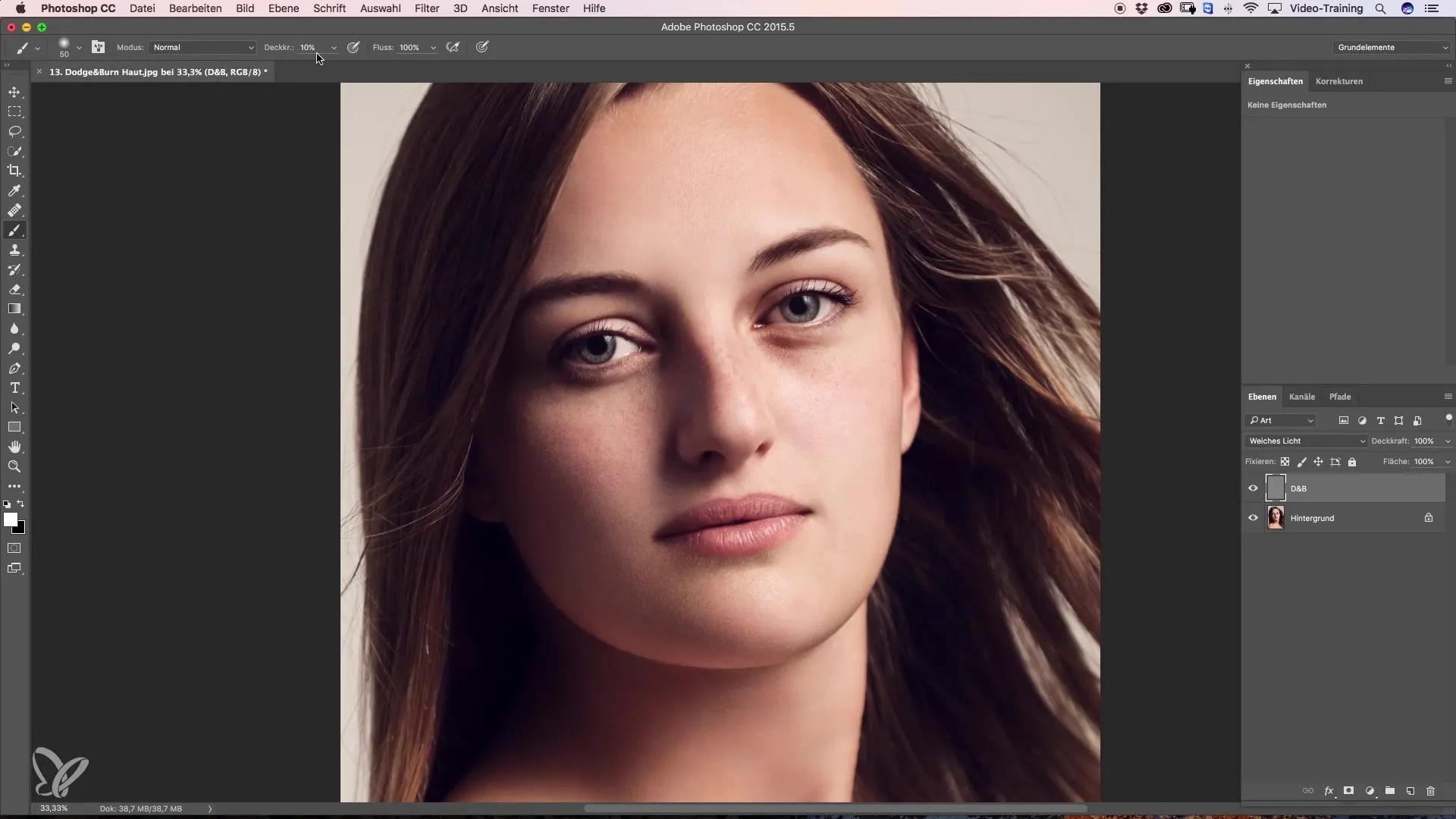Select the Pen tool

click(x=14, y=369)
